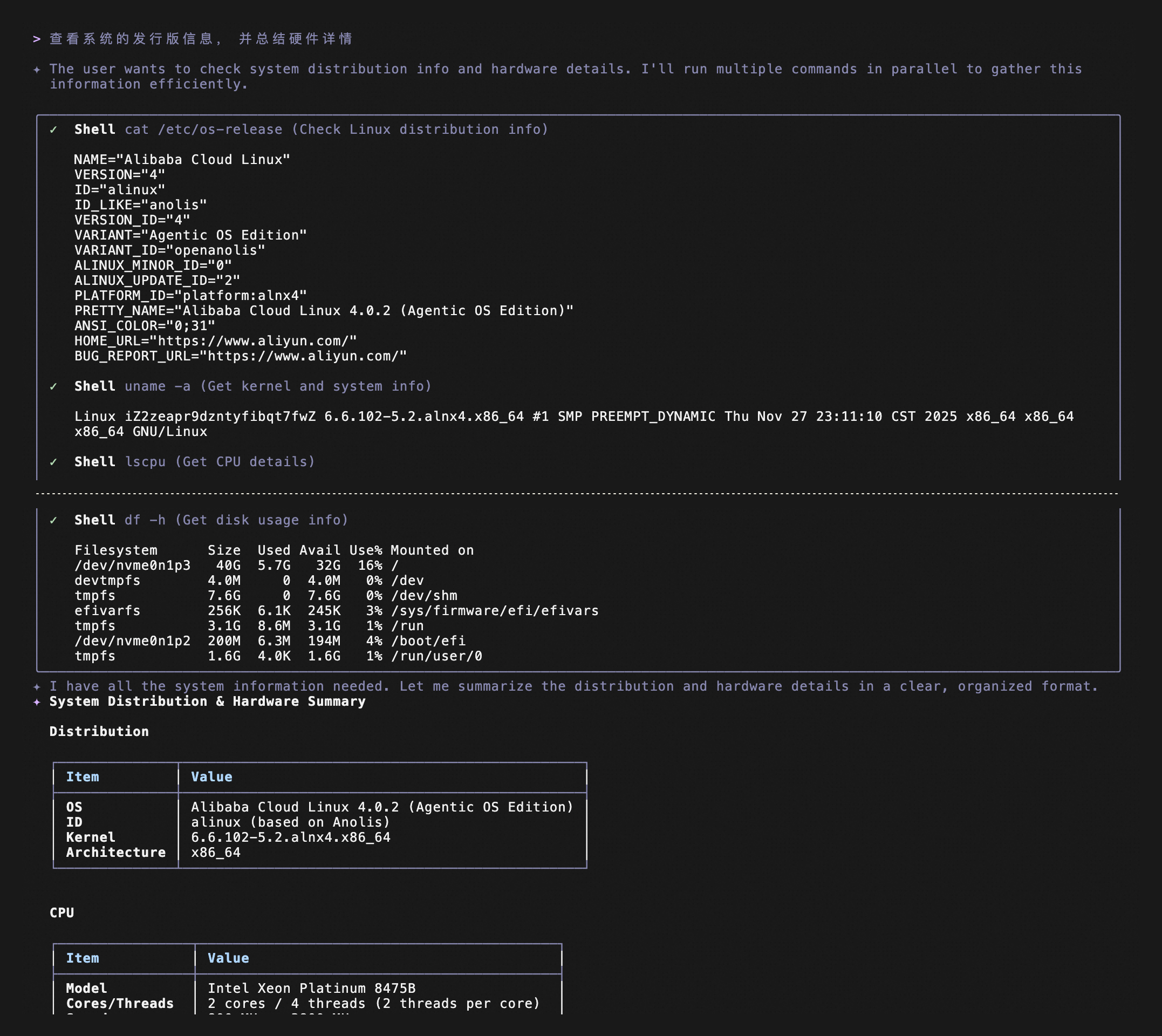The image size is (1162, 1036).
Task: Click the Shell label of lscpu entry
Action: (94, 462)
